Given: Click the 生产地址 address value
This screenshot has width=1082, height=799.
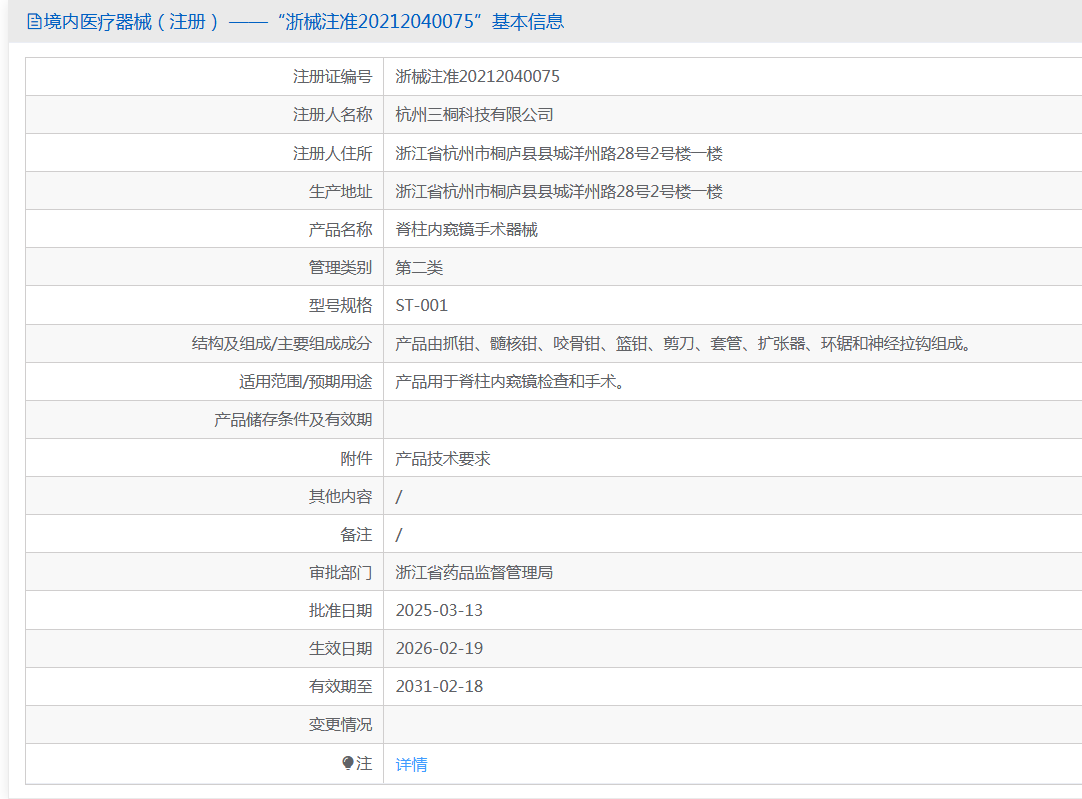Looking at the screenshot, I should pos(559,191).
